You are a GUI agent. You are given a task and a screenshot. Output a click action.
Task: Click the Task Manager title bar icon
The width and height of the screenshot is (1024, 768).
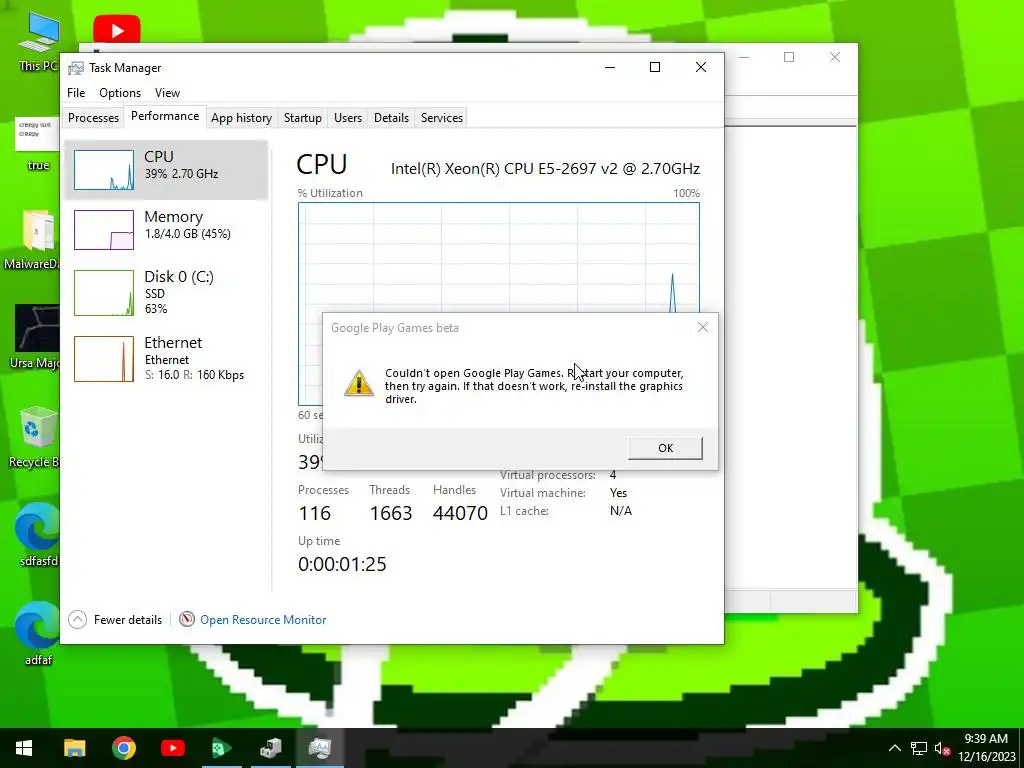coord(76,68)
